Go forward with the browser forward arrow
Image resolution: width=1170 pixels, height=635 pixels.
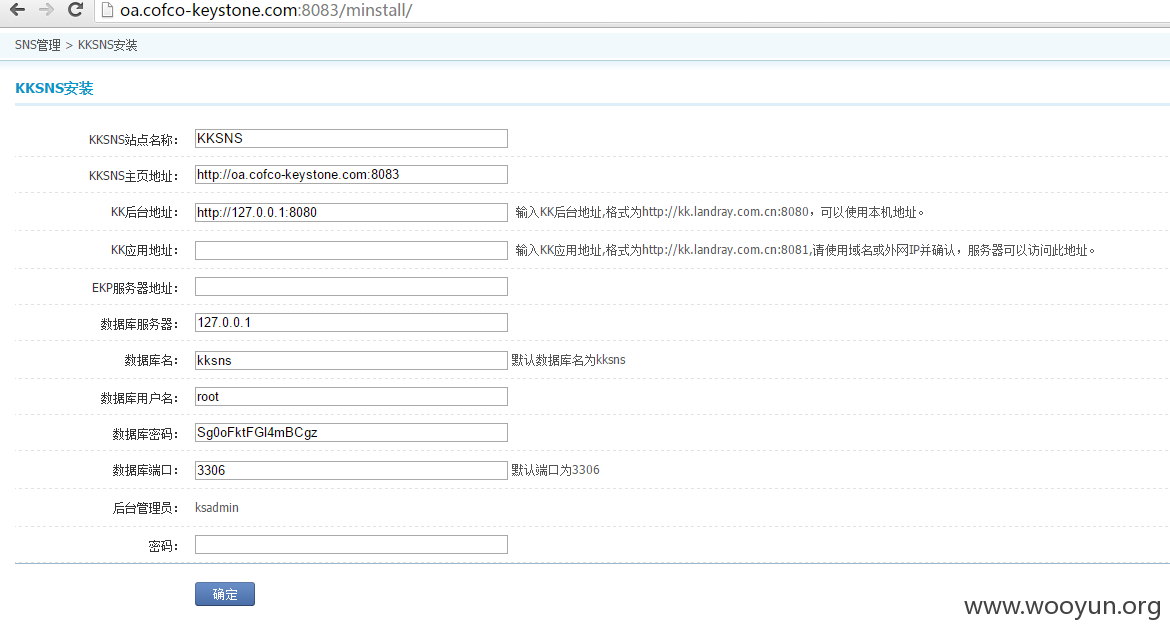46,10
